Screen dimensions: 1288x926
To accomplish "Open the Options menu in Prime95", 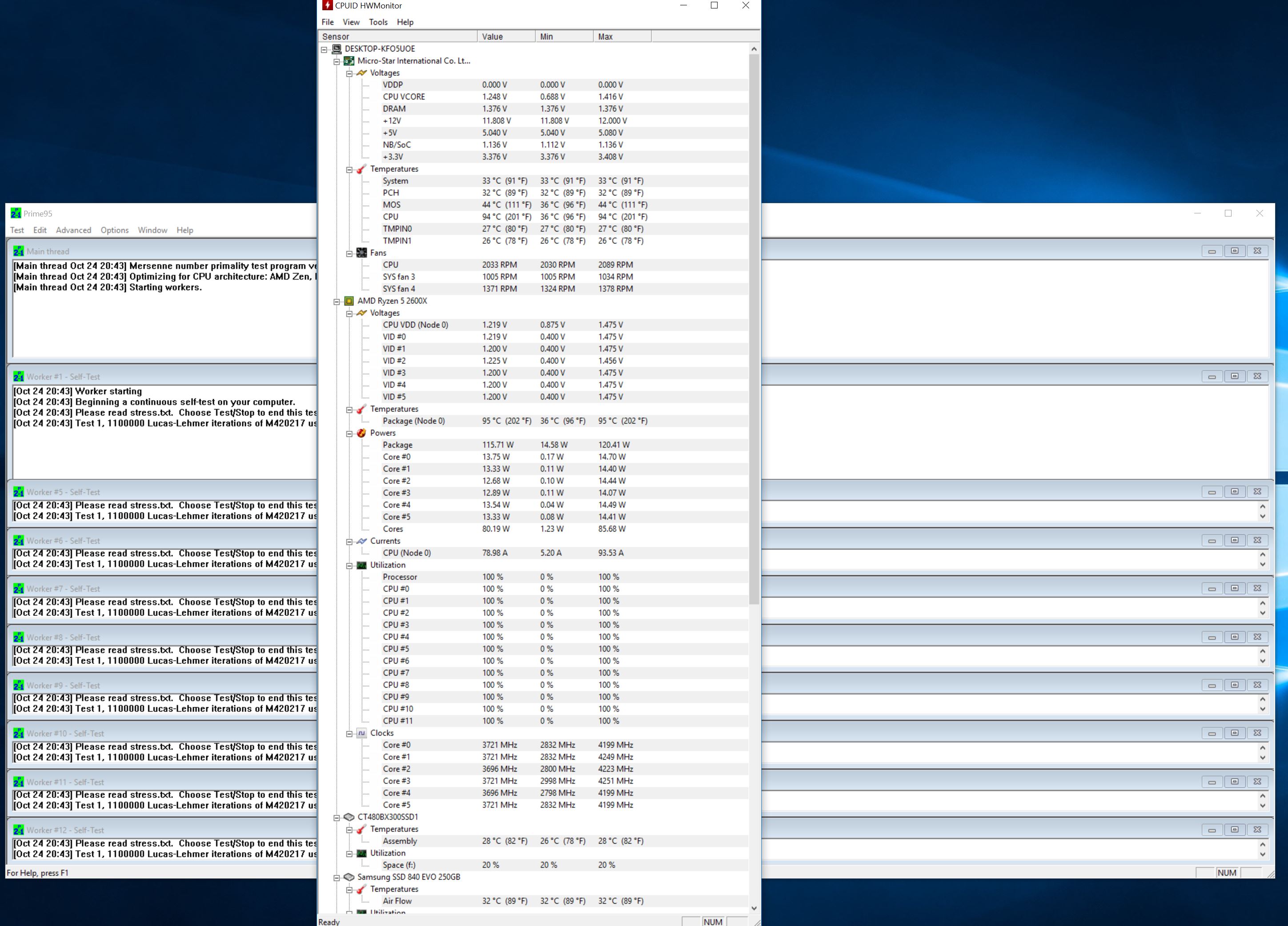I will 114,230.
